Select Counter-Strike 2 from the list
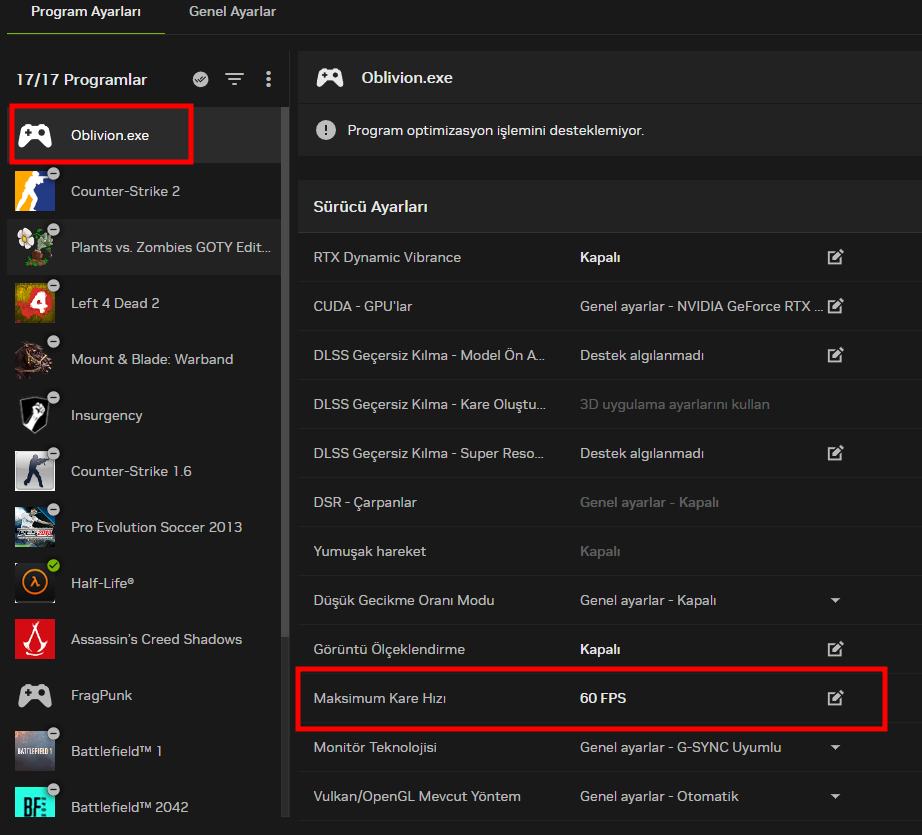922x835 pixels. tap(144, 191)
